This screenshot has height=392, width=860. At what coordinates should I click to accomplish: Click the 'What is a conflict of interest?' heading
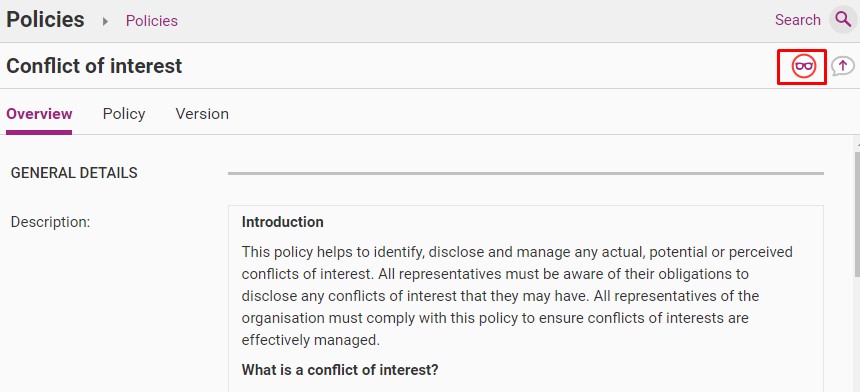(x=340, y=370)
